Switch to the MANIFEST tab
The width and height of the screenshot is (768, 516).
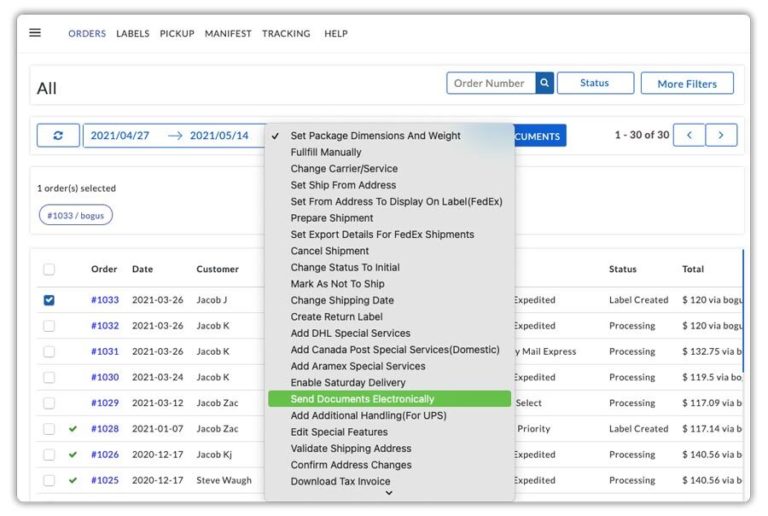pos(228,33)
